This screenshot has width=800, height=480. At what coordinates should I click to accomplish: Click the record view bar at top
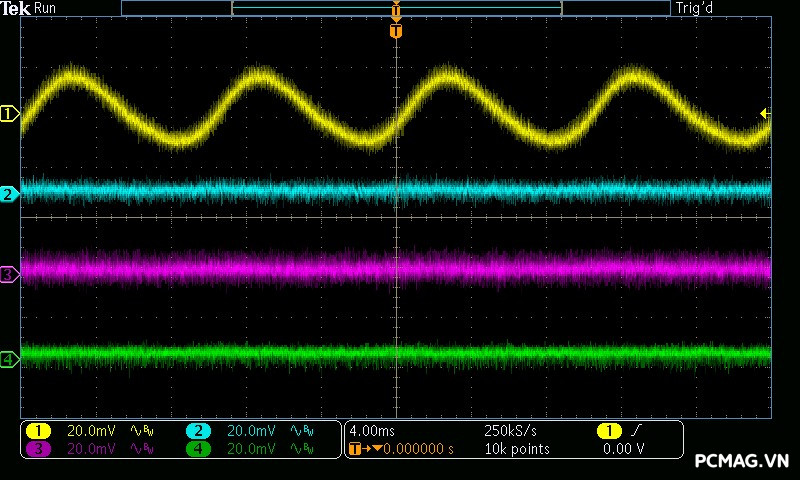396,8
